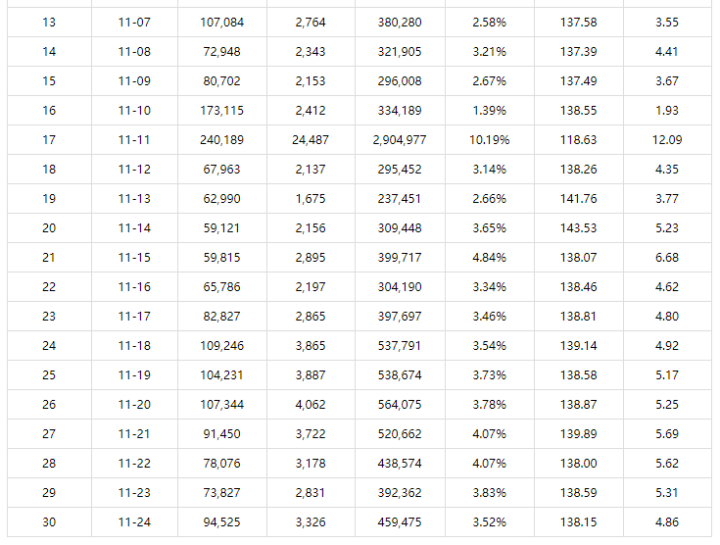Image resolution: width=720 pixels, height=545 pixels.
Task: Click the 12.09 cell
Action: click(667, 140)
